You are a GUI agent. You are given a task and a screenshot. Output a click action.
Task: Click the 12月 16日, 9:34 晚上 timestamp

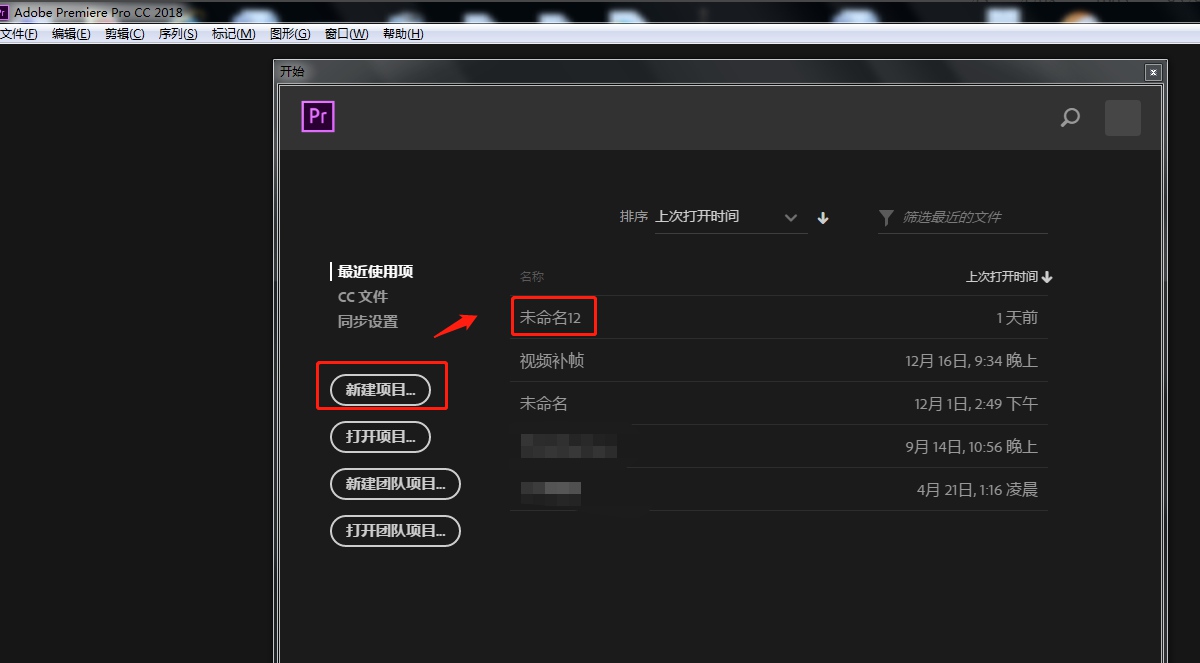972,361
